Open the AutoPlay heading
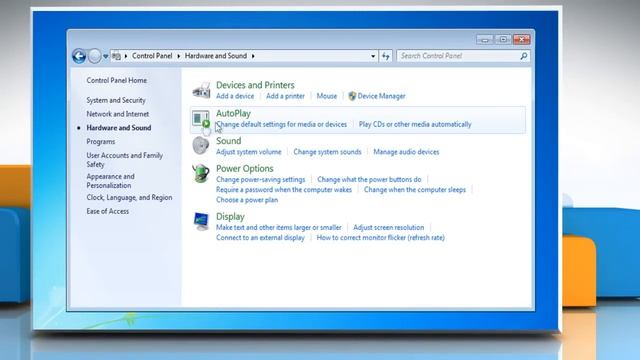 click(x=233, y=113)
